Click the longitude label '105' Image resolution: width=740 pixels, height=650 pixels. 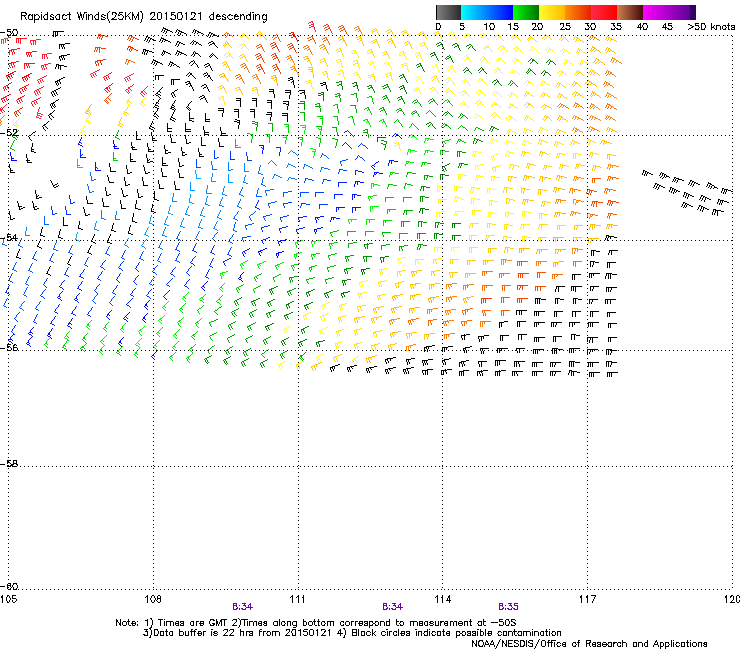tap(8, 599)
